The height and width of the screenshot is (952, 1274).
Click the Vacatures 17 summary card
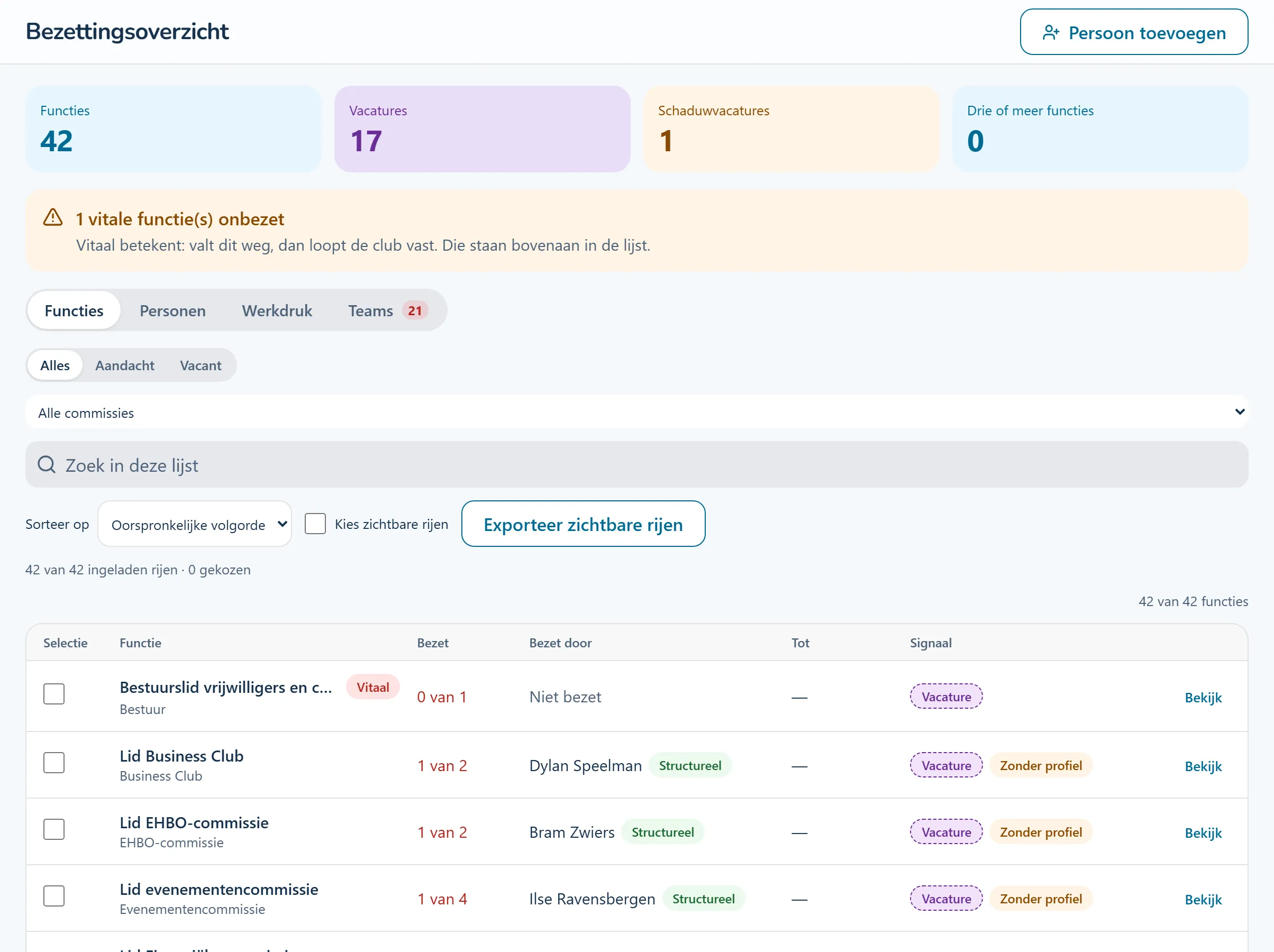(482, 129)
